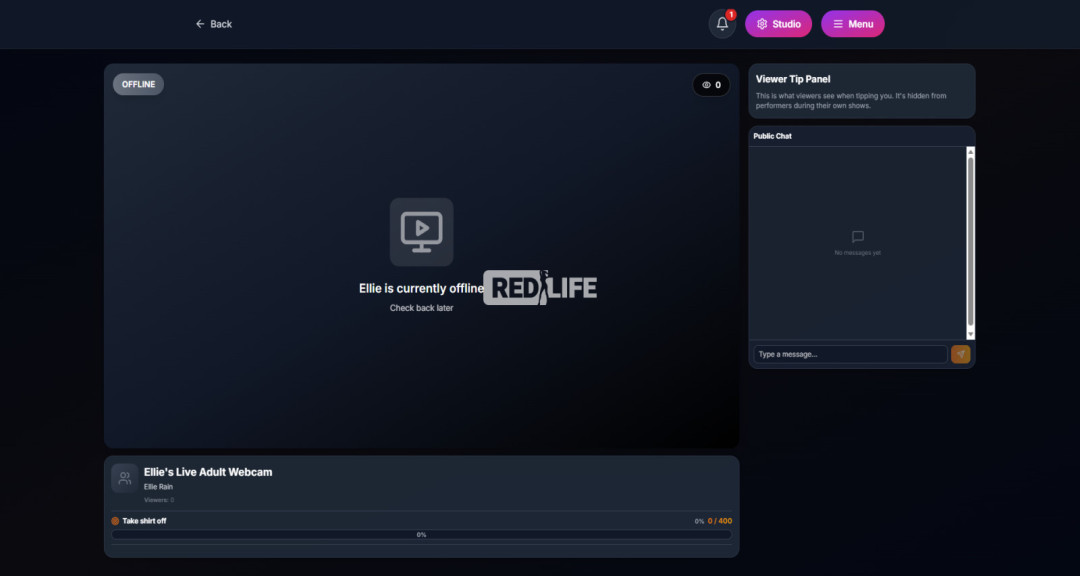Screen dimensions: 1080x576
Task: Open the Menu button
Action: 853,24
